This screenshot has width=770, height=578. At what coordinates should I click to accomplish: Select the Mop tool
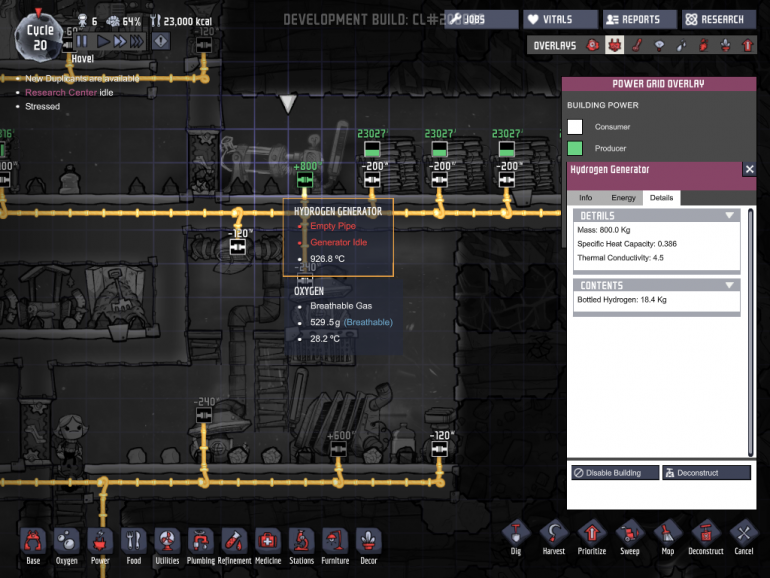[668, 537]
